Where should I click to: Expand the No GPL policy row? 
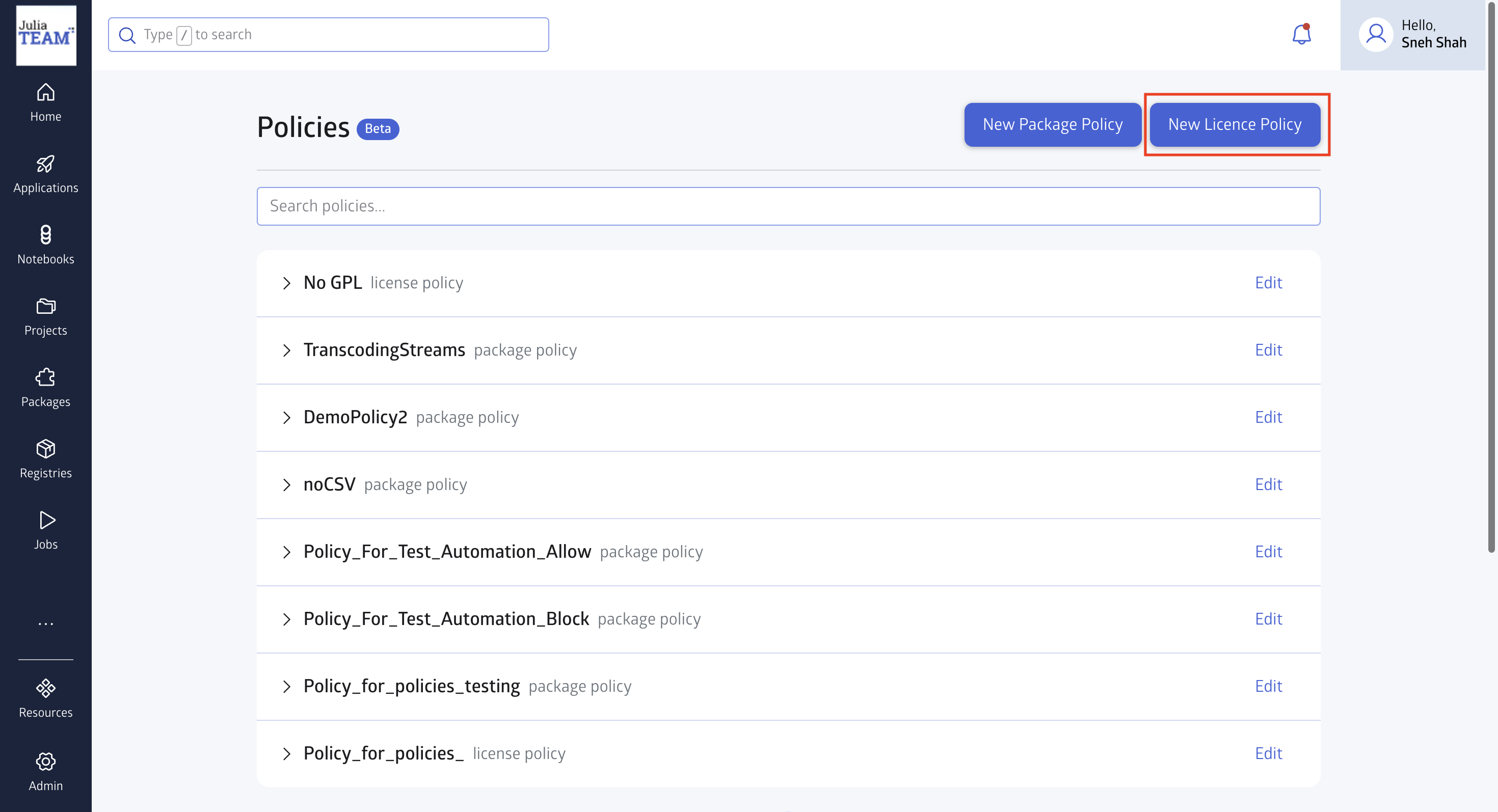(x=286, y=283)
